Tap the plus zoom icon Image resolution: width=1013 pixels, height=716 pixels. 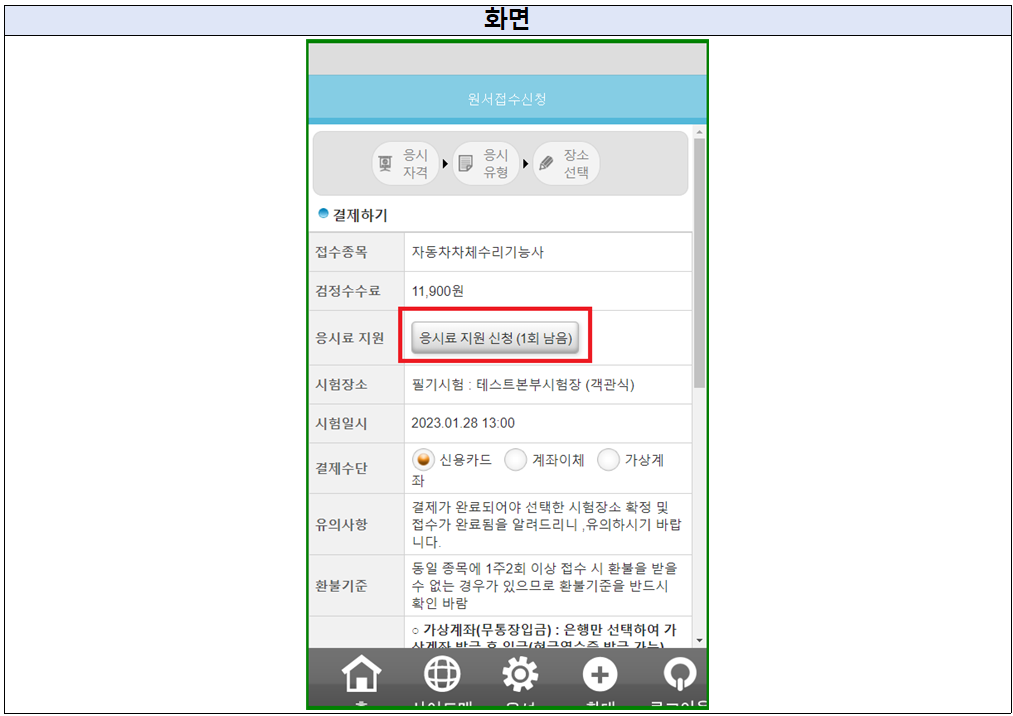point(600,674)
